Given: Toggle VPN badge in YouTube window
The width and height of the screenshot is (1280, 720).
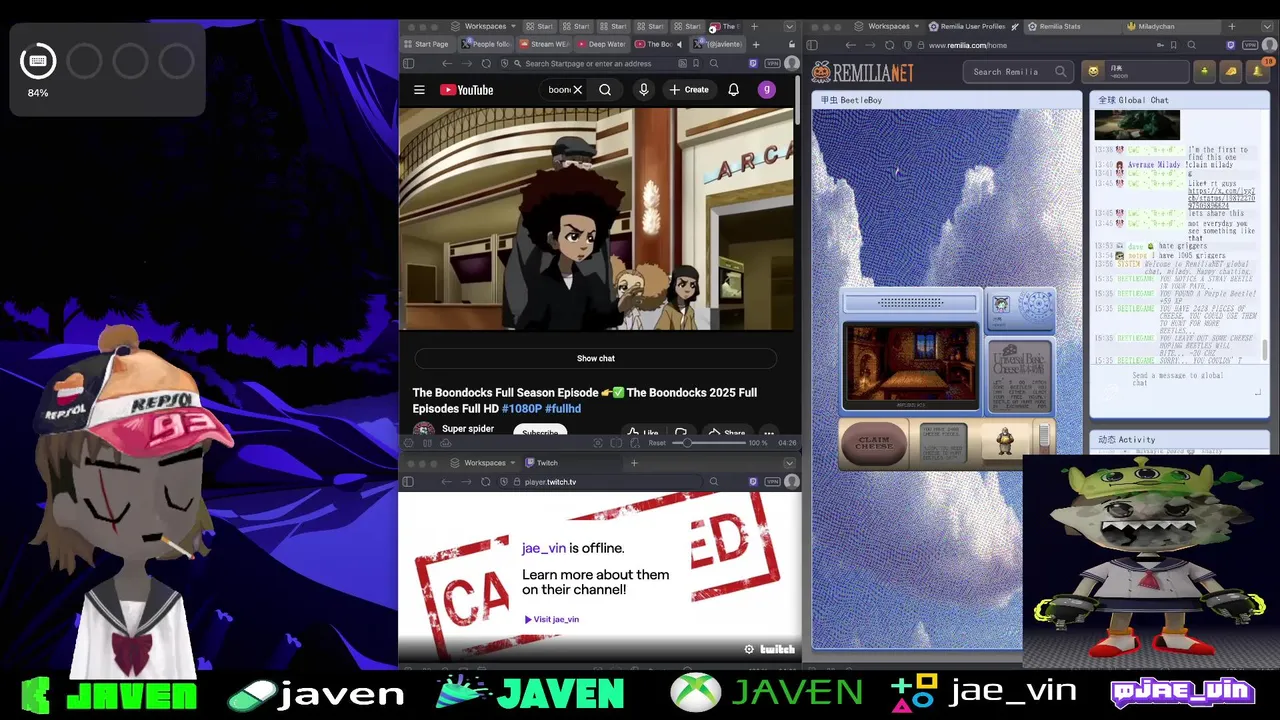Looking at the screenshot, I should coord(772,63).
